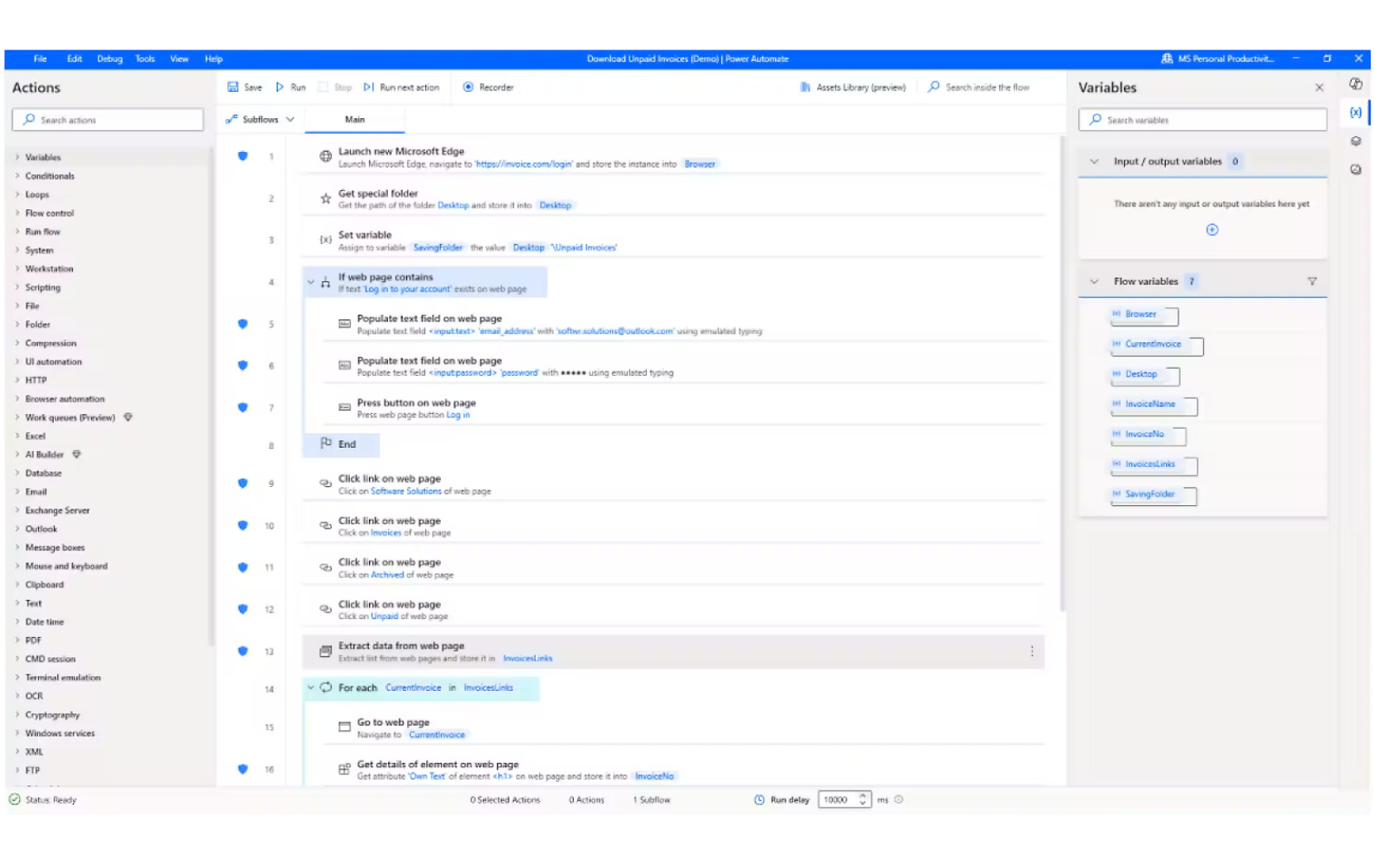Click the Press button on web page icon
Viewport: 1375px width, 868px height.
pos(345,408)
